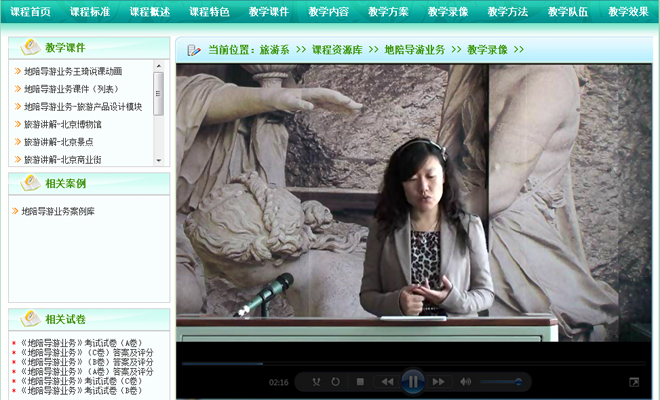Open 《地陪导游业务》（B卷）答案及评分

coord(87,362)
